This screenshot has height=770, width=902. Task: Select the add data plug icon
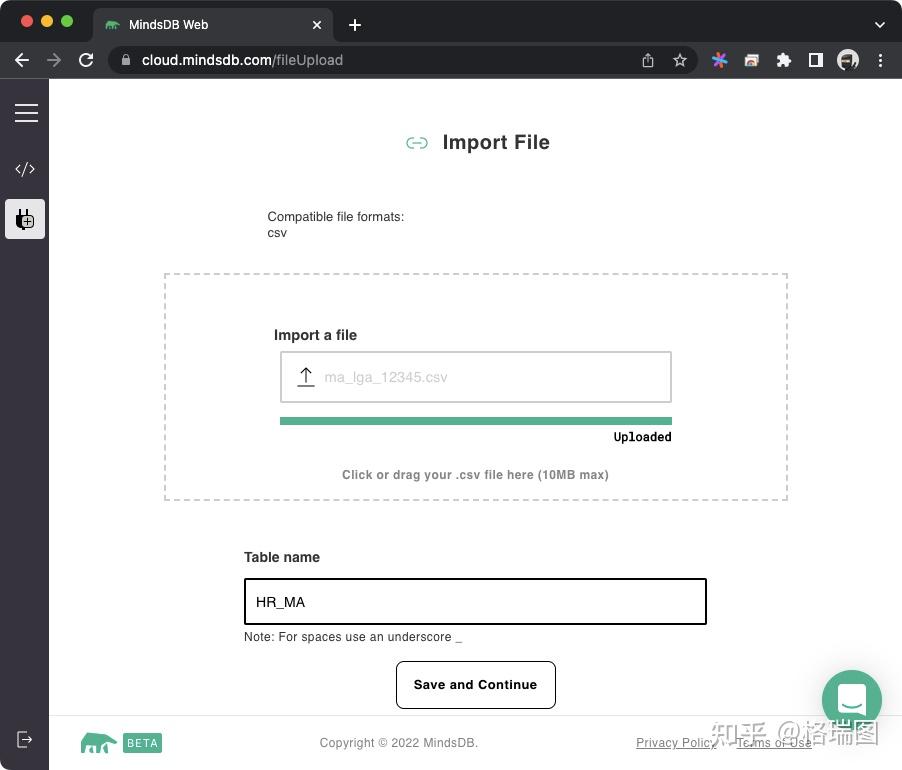point(25,219)
